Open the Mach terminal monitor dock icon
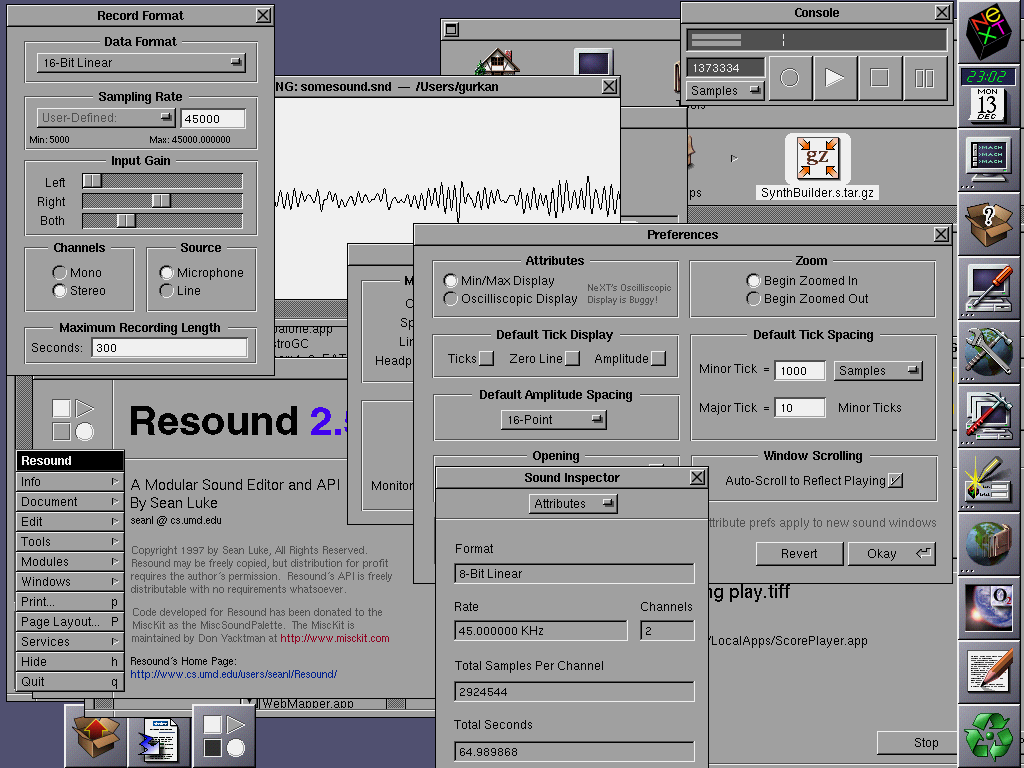 tap(988, 159)
